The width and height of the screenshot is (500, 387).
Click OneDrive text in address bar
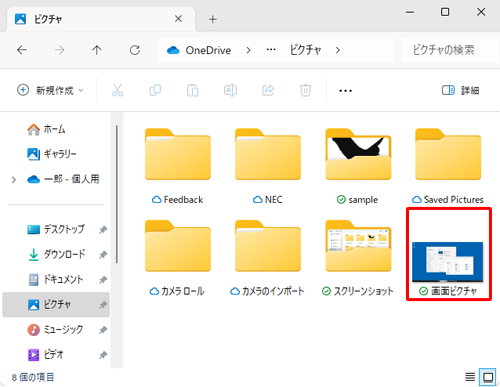click(x=208, y=50)
